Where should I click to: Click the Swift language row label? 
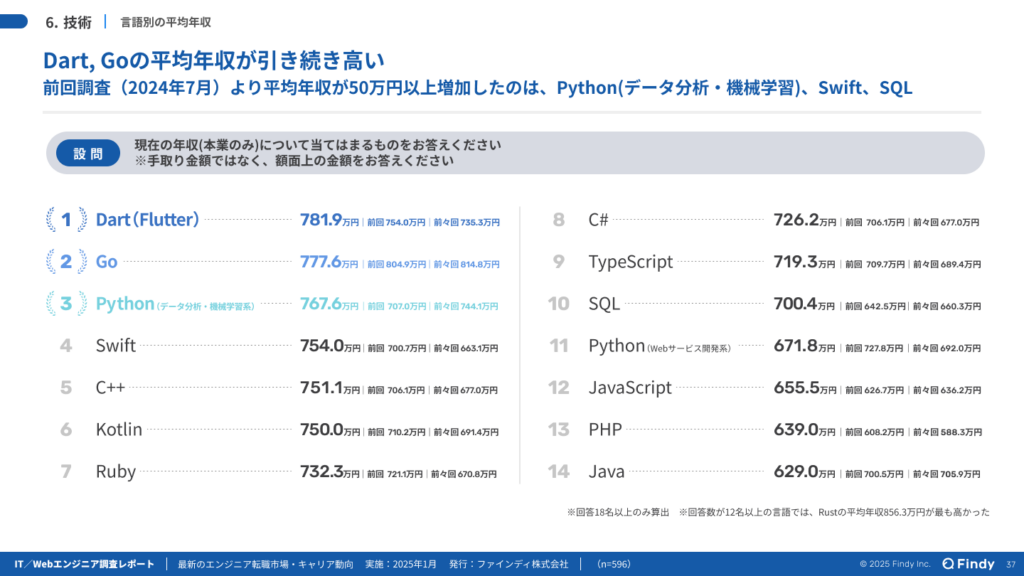[x=116, y=346]
